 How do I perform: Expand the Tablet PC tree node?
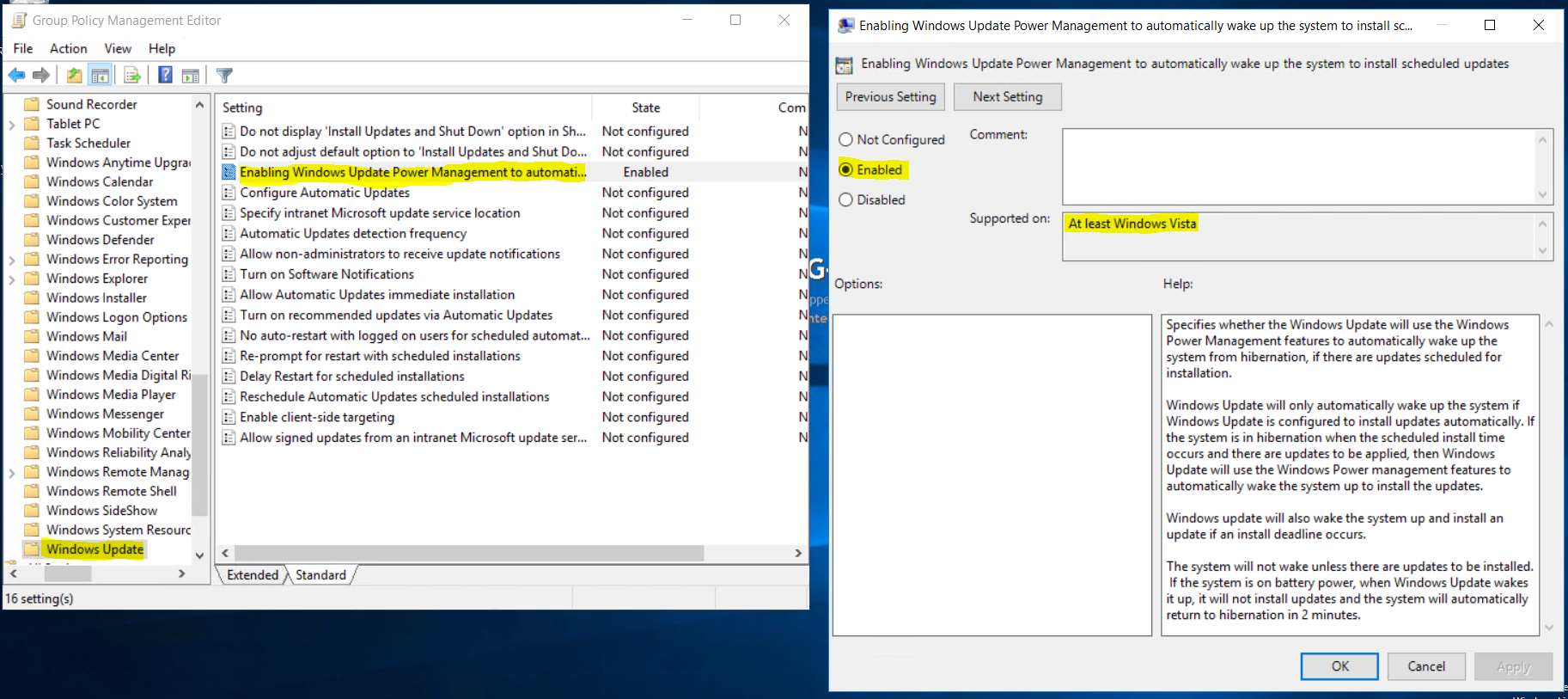tap(12, 125)
